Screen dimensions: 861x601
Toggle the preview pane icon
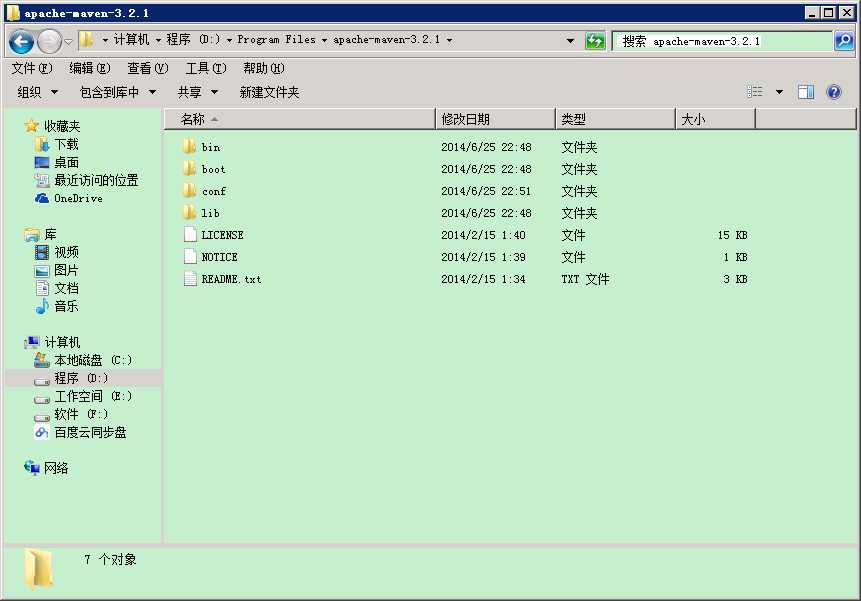pos(806,92)
